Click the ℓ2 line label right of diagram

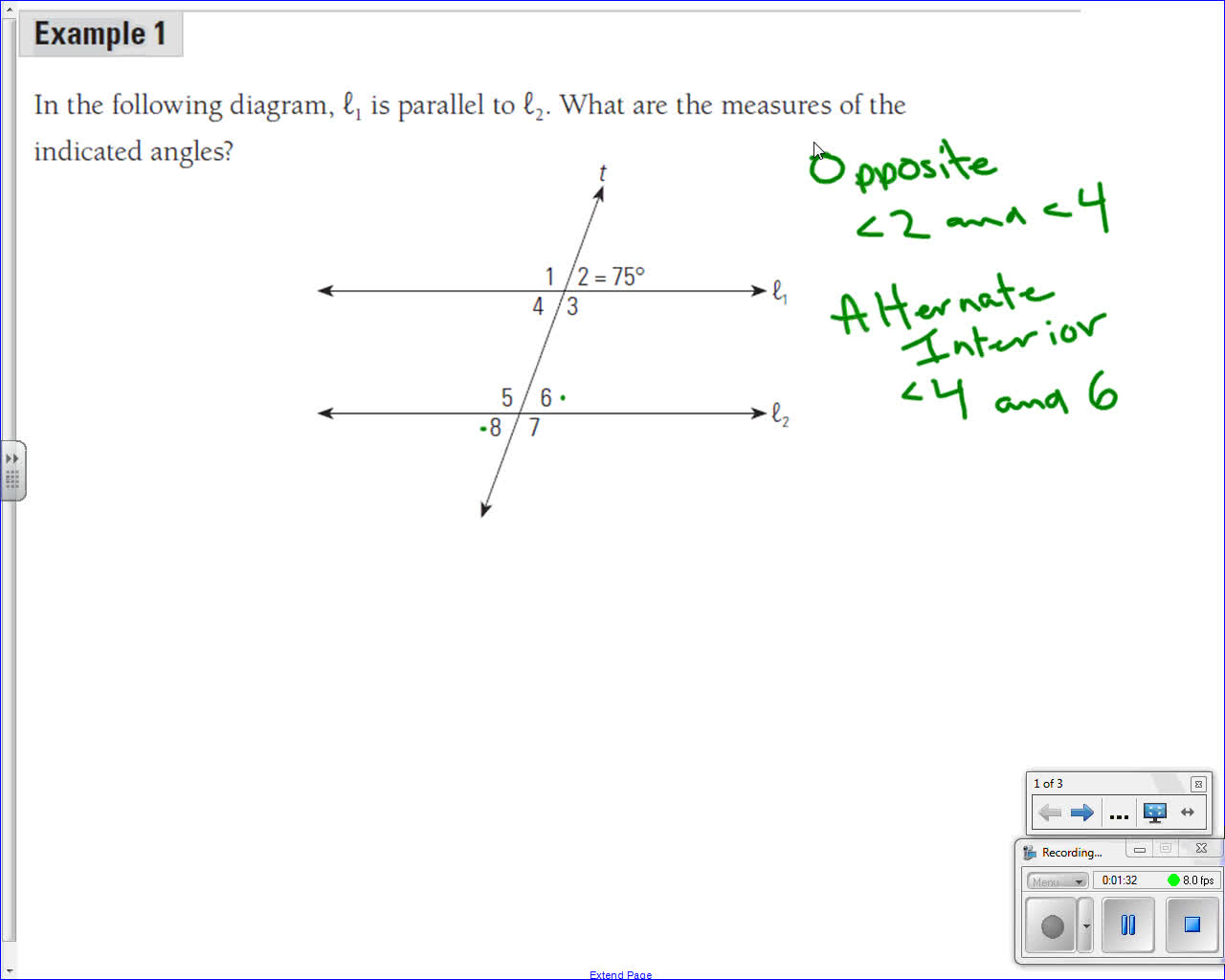(x=781, y=414)
